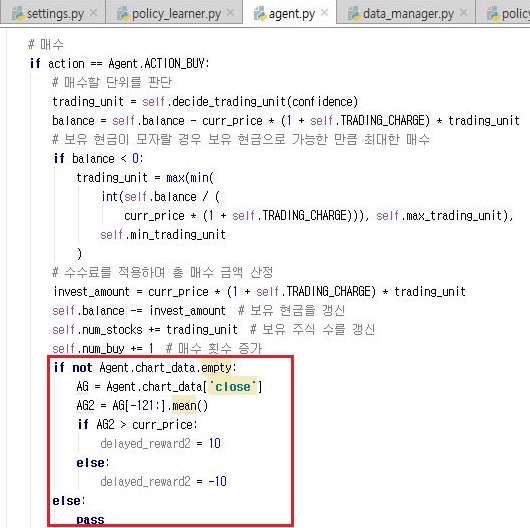The image size is (530, 528).
Task: Click 'int(self.balance / (' line
Action: (x=161, y=196)
